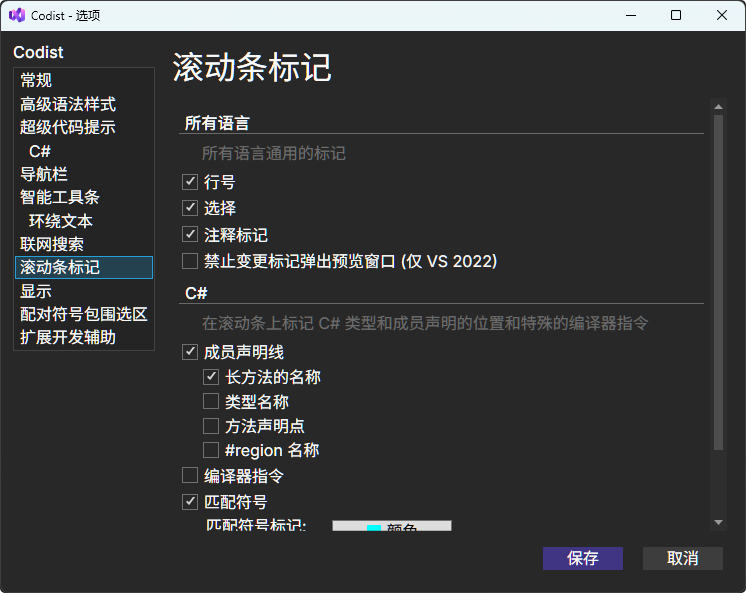Toggle the 行号 checkbox

coord(190,182)
